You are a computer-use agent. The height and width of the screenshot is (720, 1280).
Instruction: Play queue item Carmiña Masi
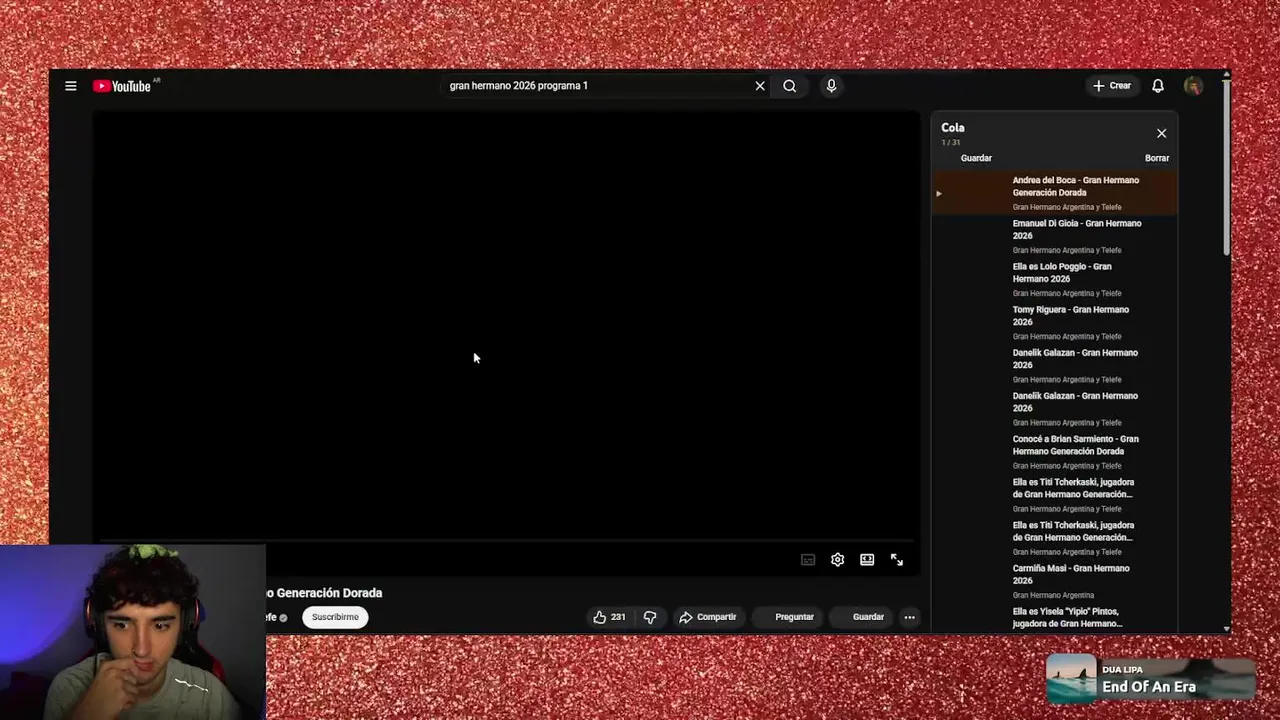pyautogui.click(x=1055, y=580)
